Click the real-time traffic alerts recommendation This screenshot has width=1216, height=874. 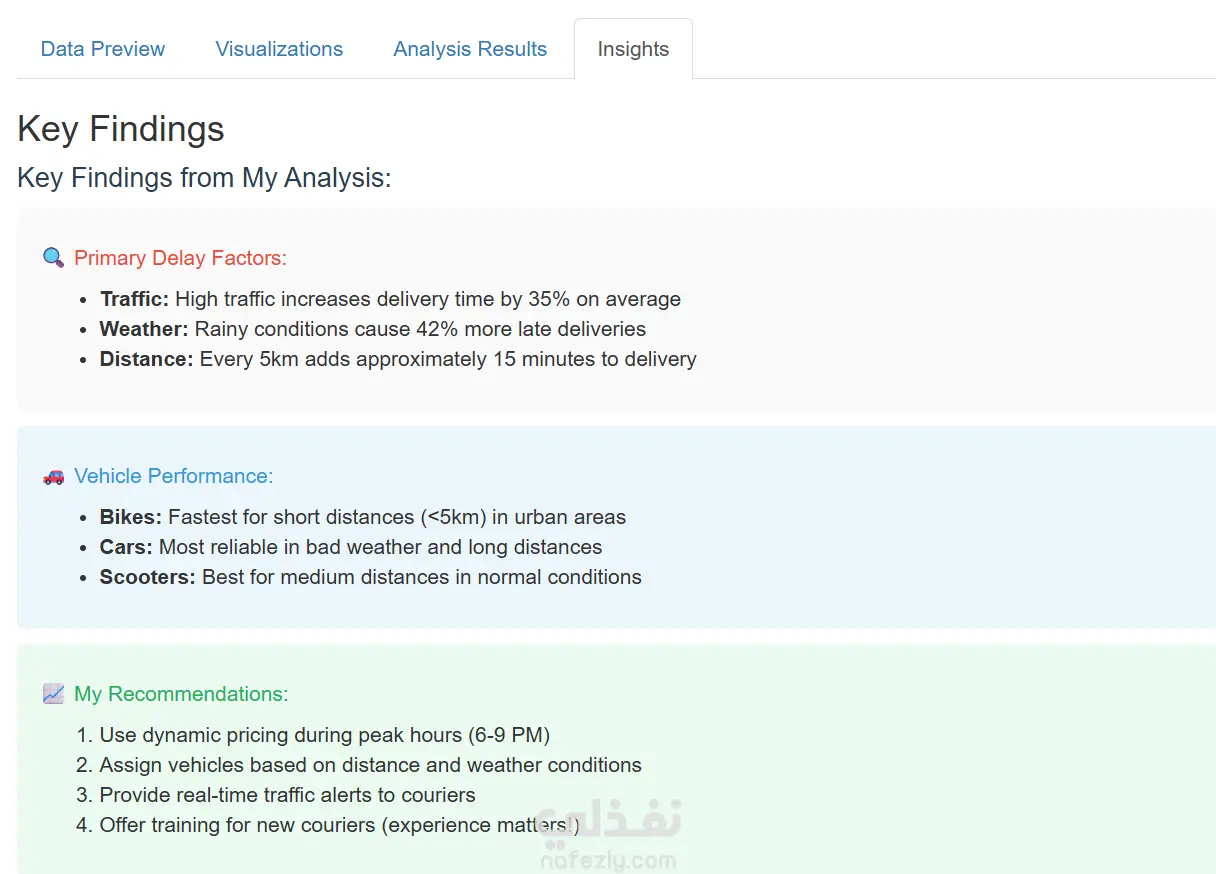pyautogui.click(x=287, y=795)
